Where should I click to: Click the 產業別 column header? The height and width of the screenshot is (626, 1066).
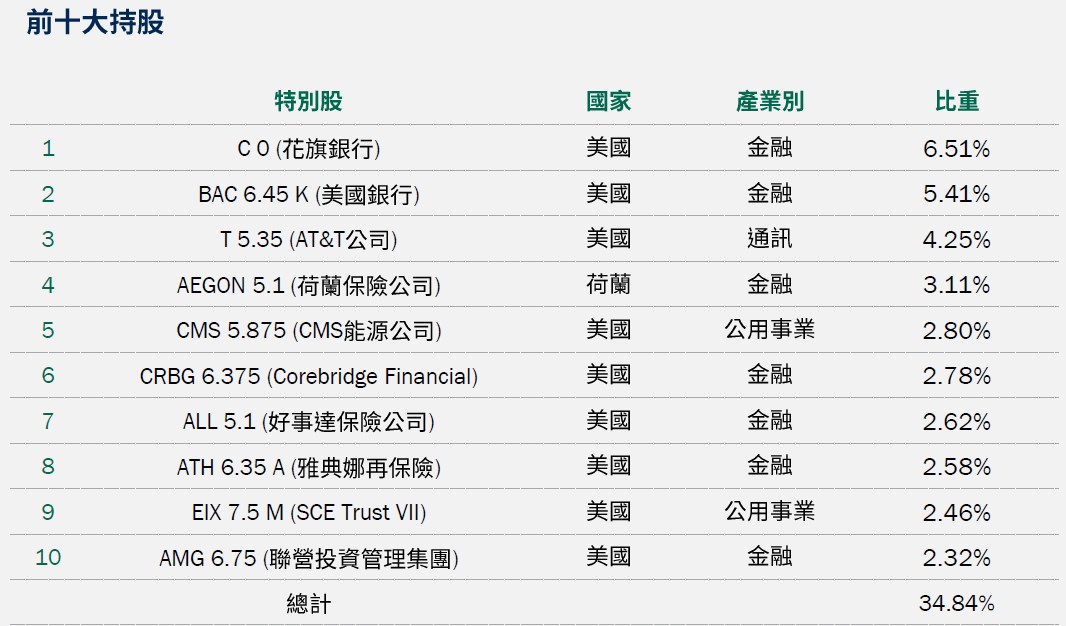(x=769, y=101)
